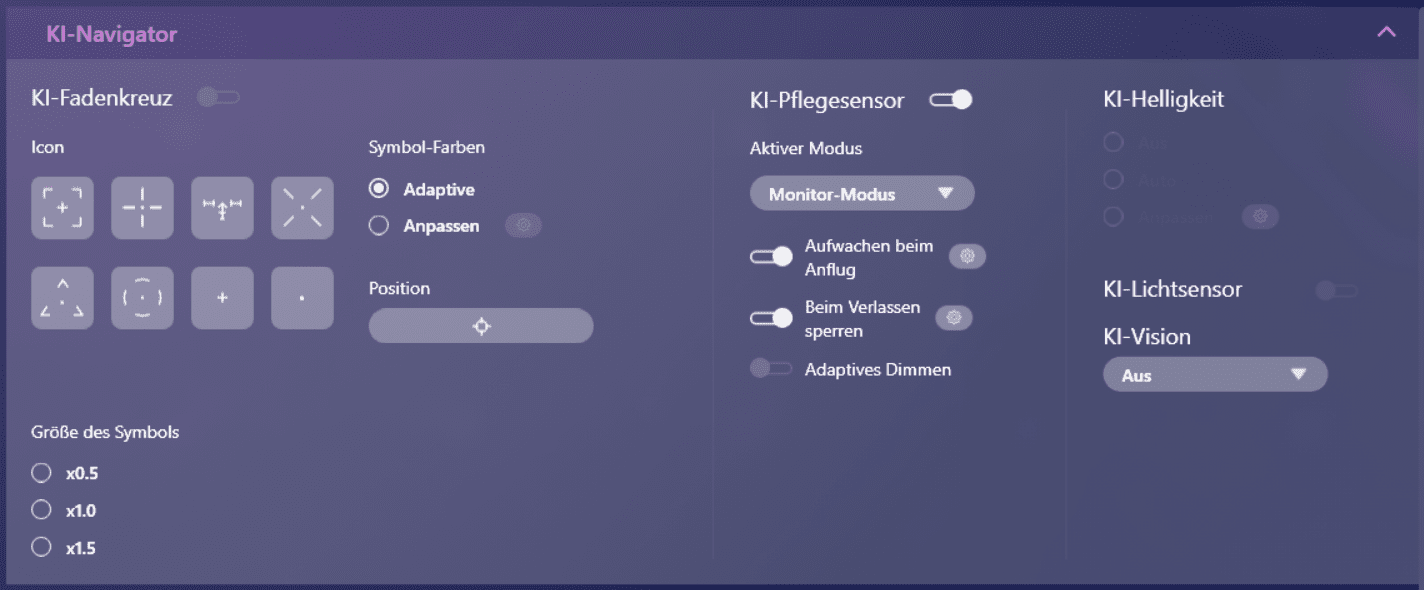Click the Position crosshair button
1424x590 pixels.
(481, 326)
